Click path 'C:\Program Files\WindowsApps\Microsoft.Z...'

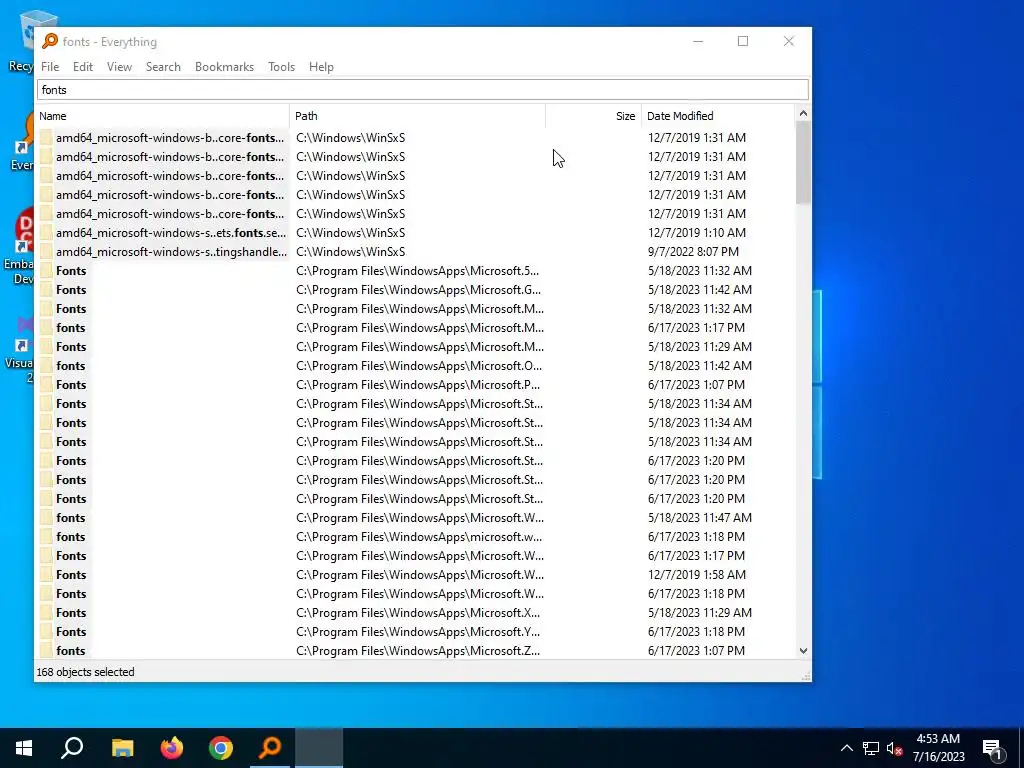point(418,650)
